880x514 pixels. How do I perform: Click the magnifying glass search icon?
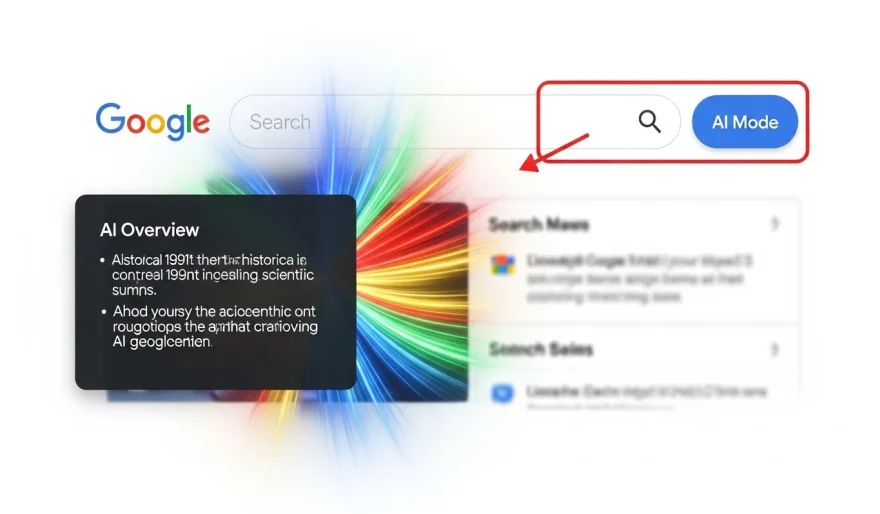(x=649, y=121)
